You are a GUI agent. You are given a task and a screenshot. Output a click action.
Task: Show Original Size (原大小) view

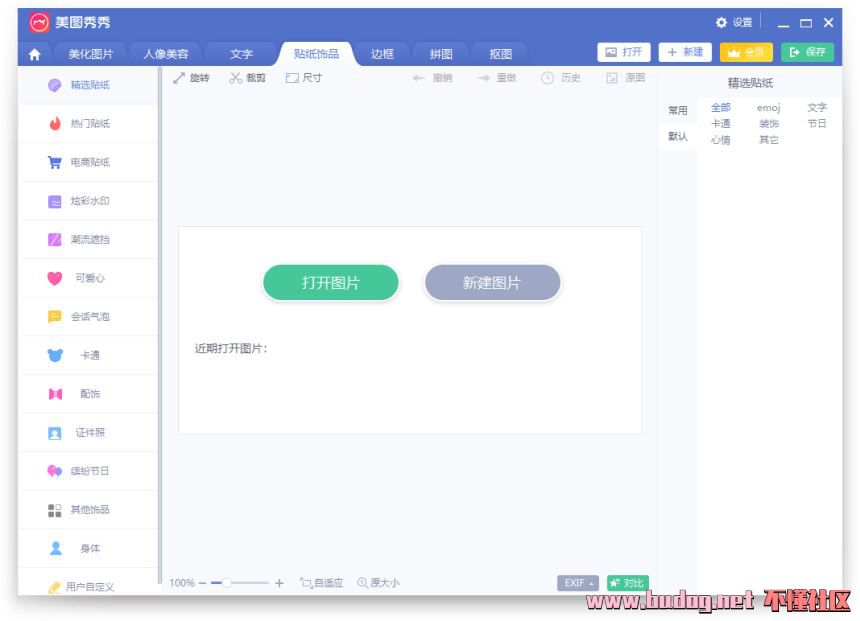pyautogui.click(x=378, y=583)
